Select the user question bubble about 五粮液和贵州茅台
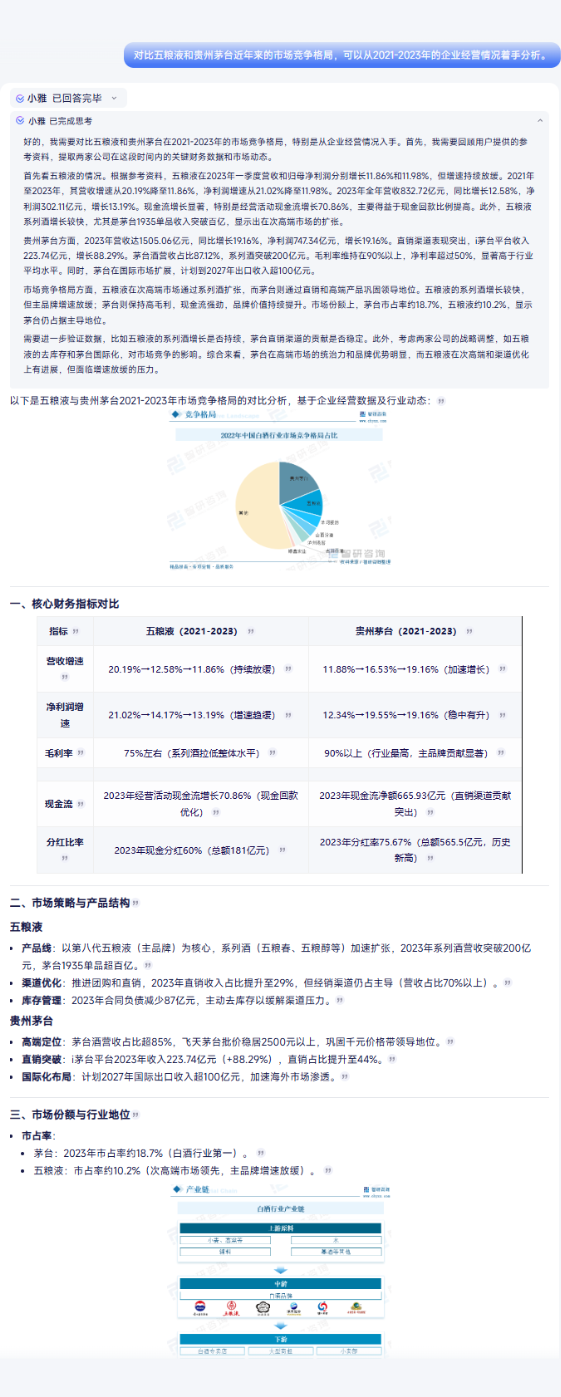Screen dimensions: 561x1397 pyautogui.click(x=339, y=56)
